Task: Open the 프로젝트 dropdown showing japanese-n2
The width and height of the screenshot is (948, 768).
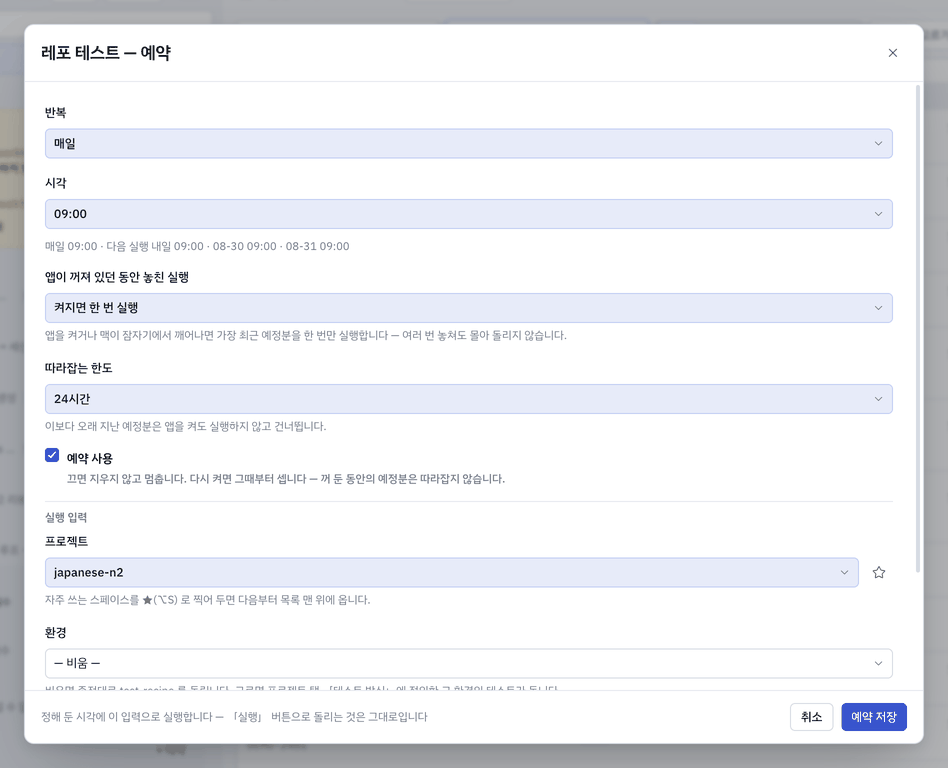Action: (452, 573)
